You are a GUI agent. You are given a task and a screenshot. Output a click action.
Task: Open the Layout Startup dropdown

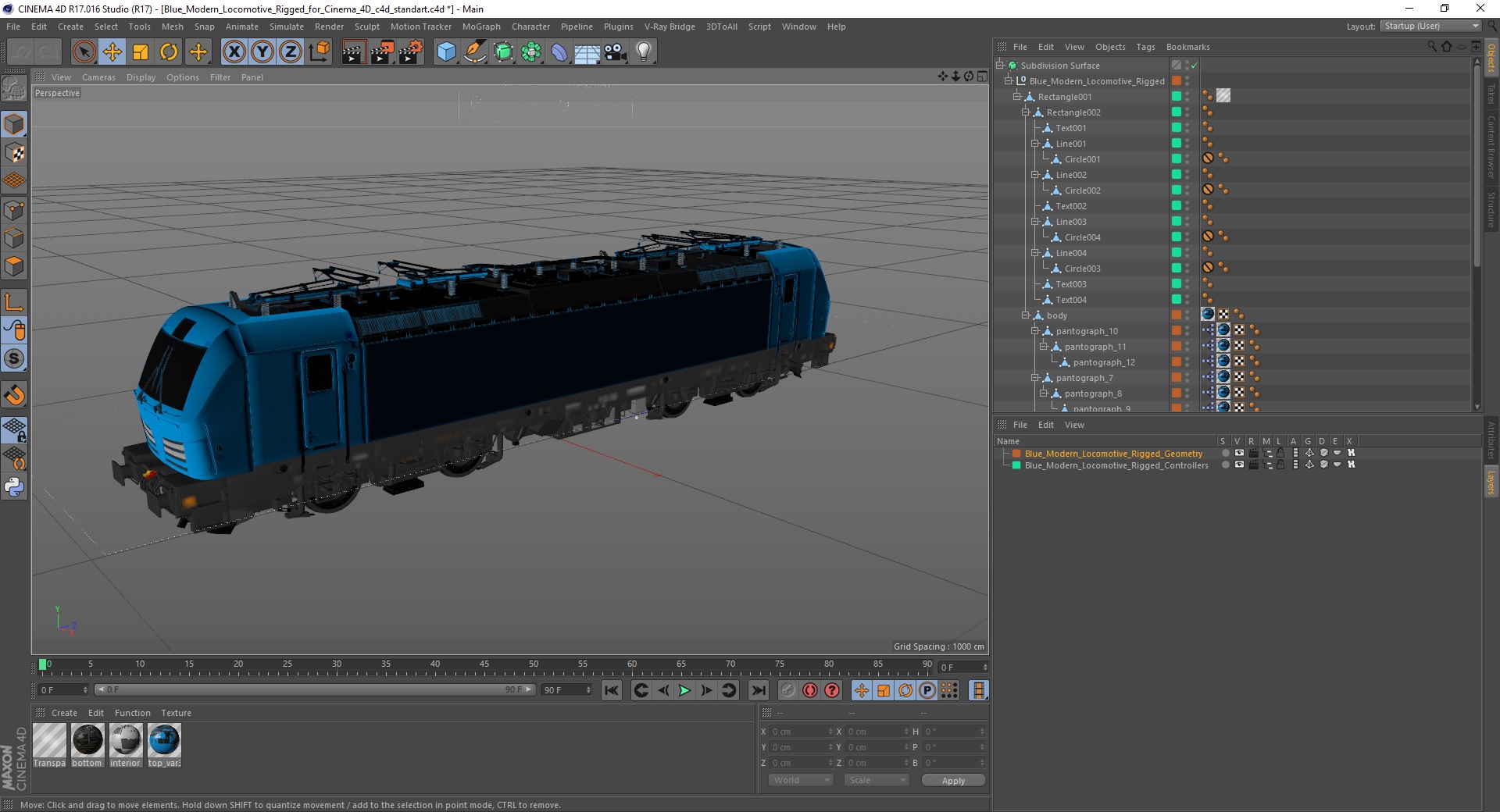[x=1430, y=26]
